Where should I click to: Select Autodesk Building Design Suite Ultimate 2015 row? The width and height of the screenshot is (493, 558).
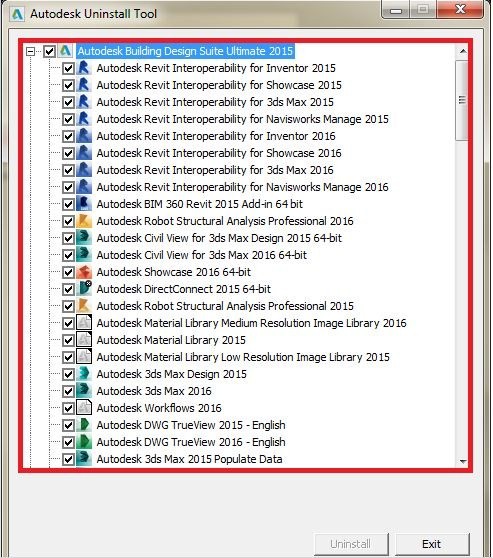(185, 51)
